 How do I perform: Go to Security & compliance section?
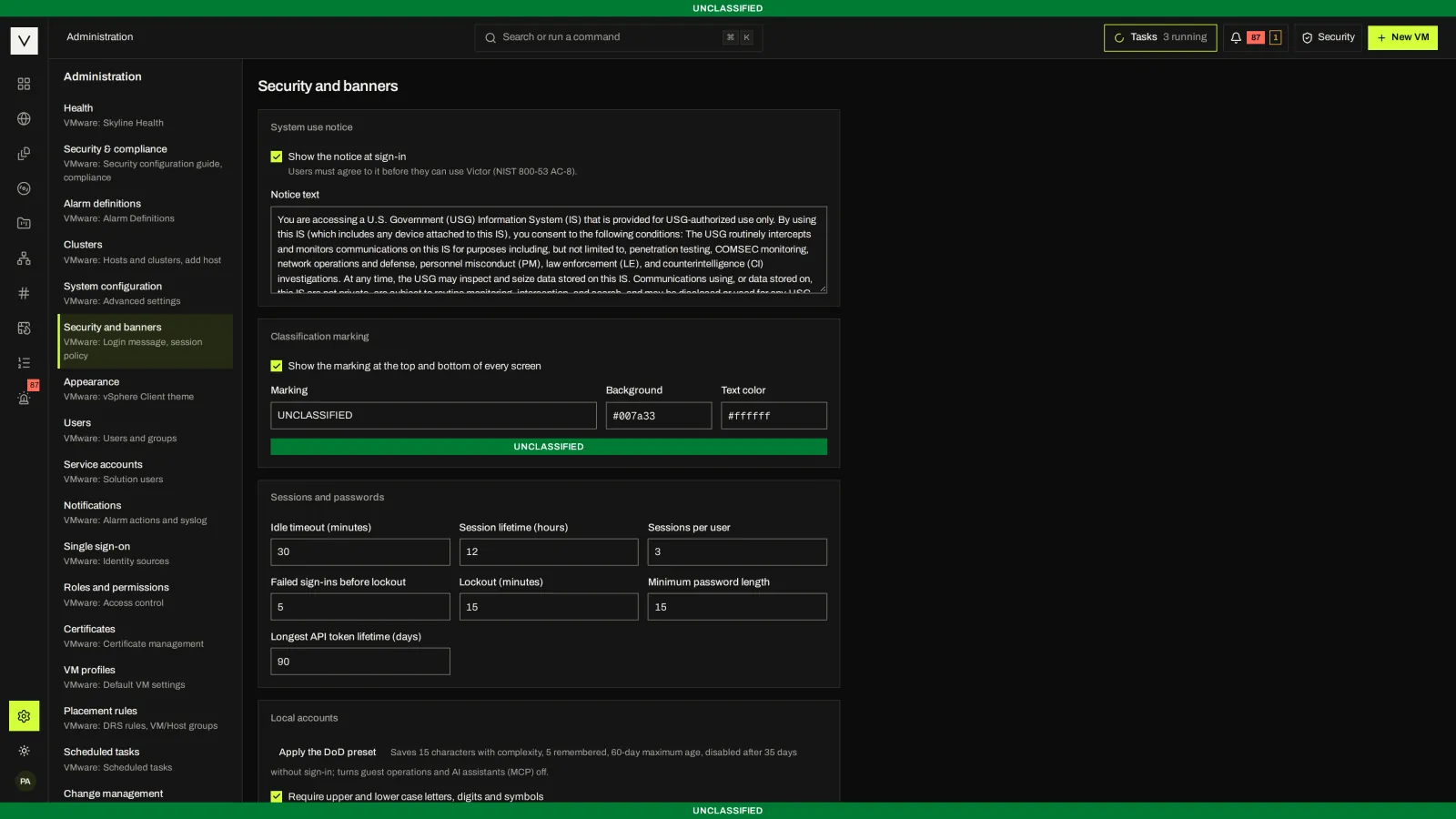point(145,163)
